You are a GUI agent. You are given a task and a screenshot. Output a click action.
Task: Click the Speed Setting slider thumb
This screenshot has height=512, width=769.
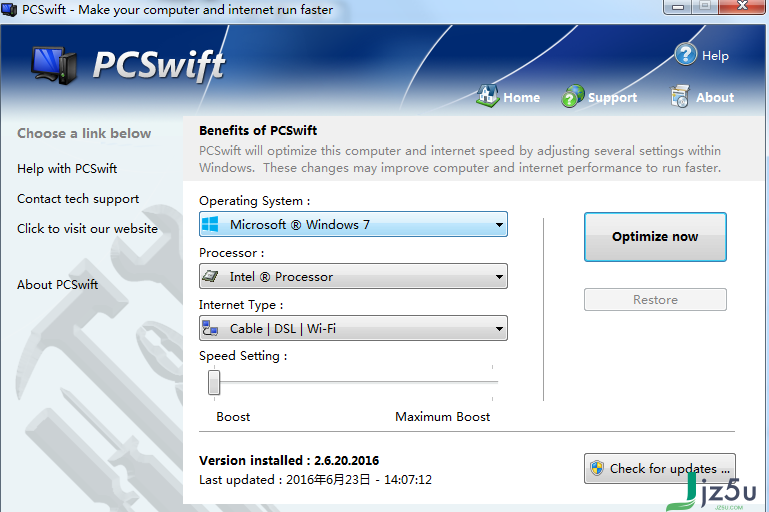(x=214, y=382)
